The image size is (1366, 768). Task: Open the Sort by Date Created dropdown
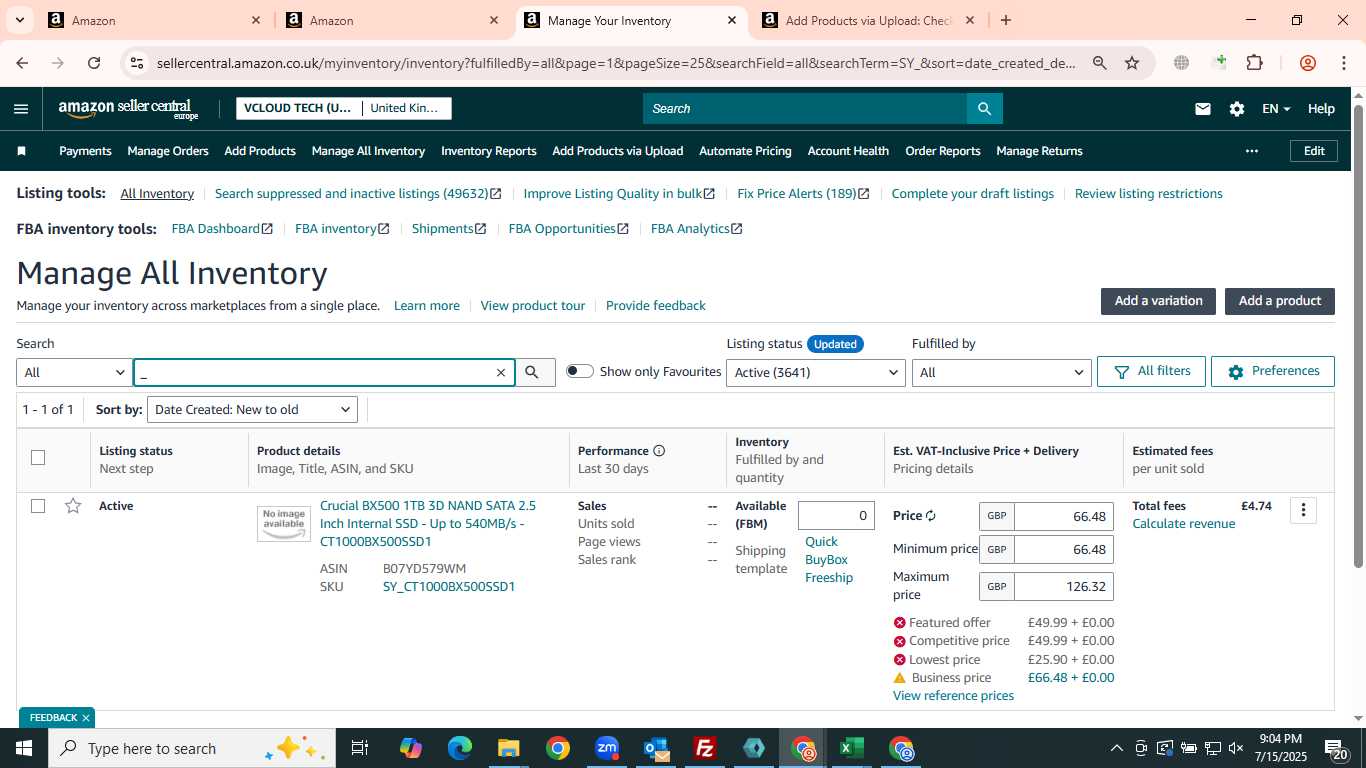[x=252, y=410]
